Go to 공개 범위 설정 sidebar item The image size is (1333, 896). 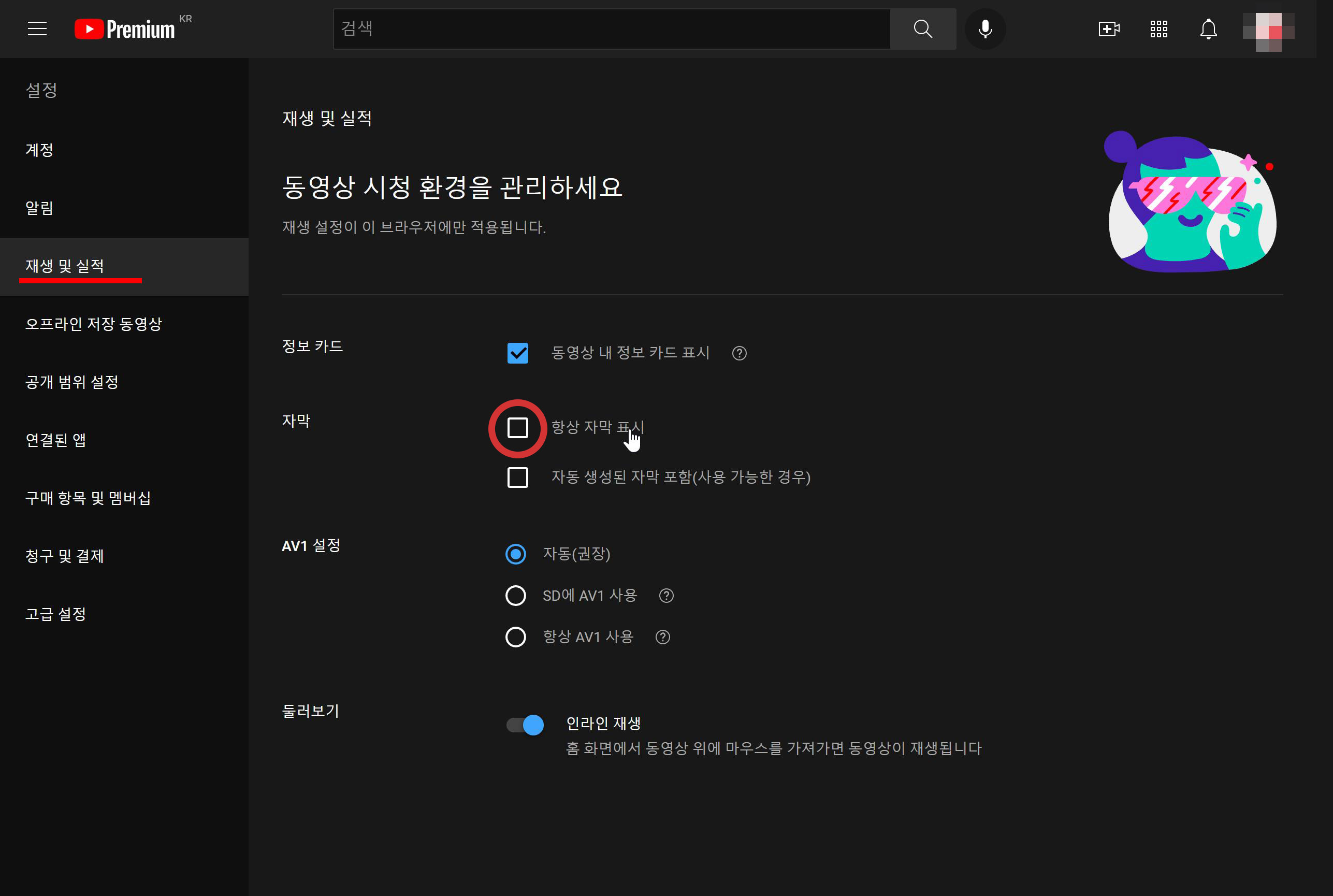(x=72, y=382)
